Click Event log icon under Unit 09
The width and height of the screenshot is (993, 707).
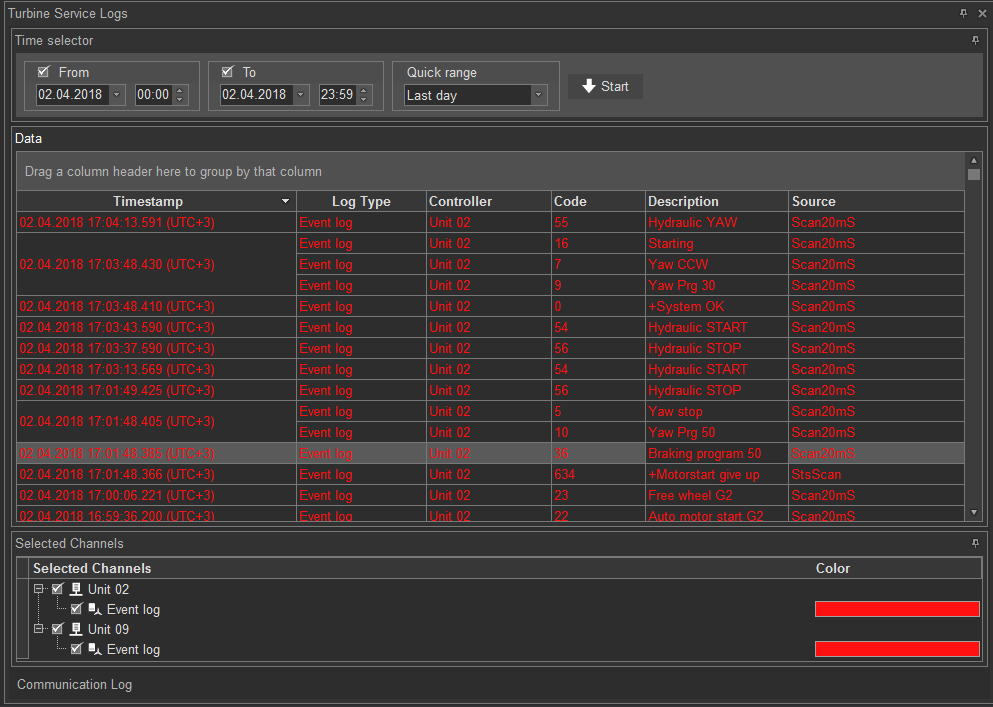(95, 650)
